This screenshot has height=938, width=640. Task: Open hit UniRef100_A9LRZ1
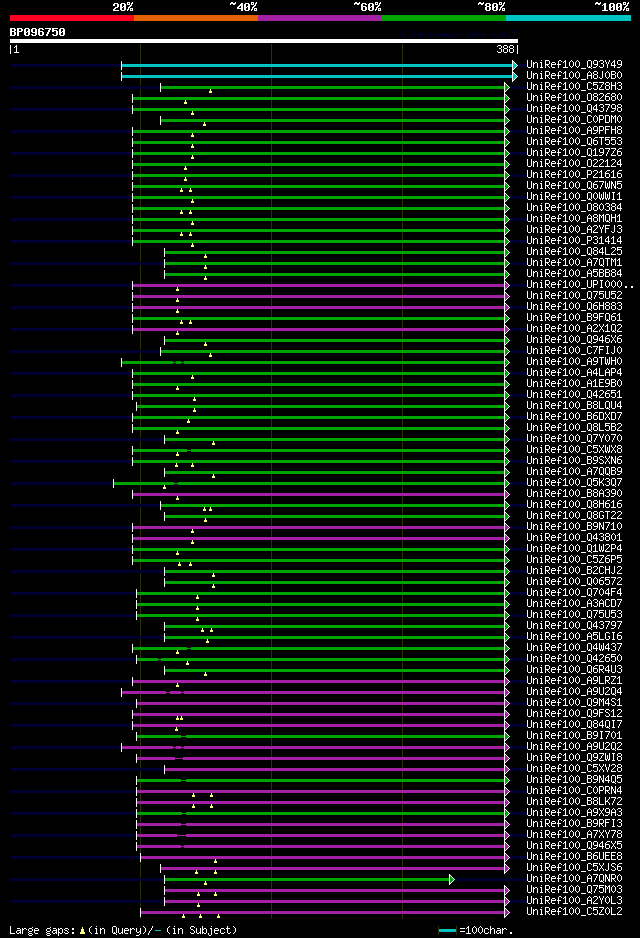click(574, 680)
